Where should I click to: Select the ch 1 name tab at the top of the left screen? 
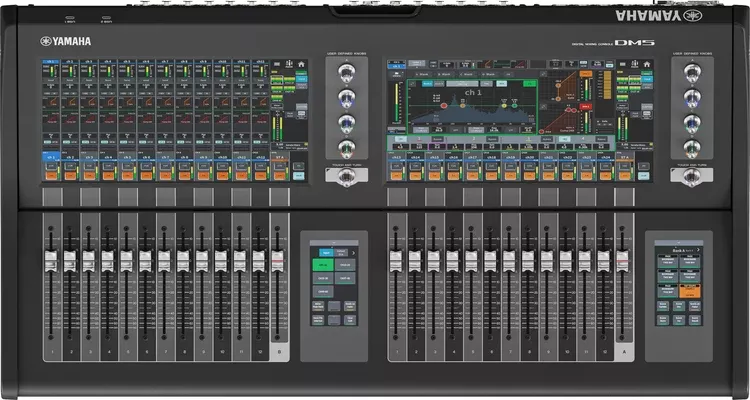click(51, 61)
